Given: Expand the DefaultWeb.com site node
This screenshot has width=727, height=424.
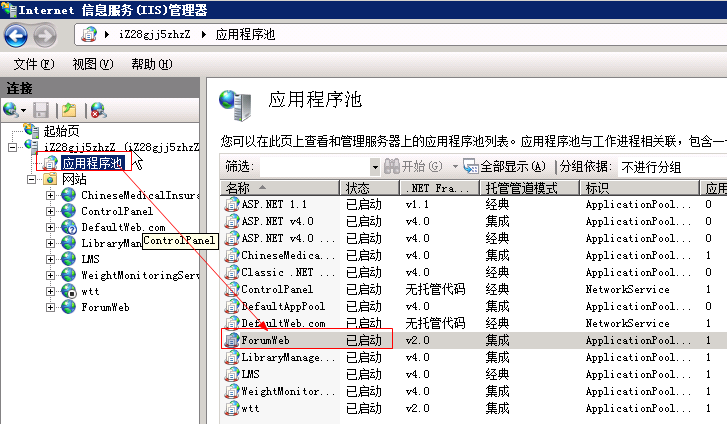Looking at the screenshot, I should [50, 227].
